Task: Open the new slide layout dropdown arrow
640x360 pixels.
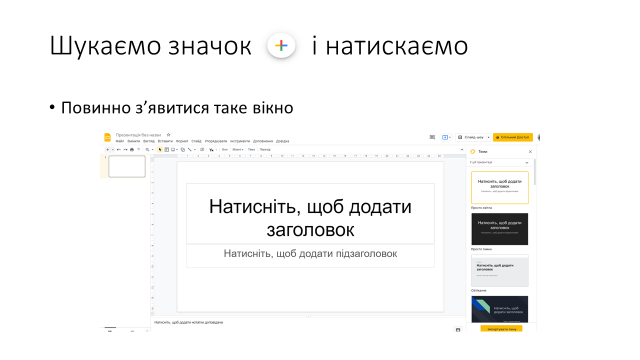Action: (113, 149)
